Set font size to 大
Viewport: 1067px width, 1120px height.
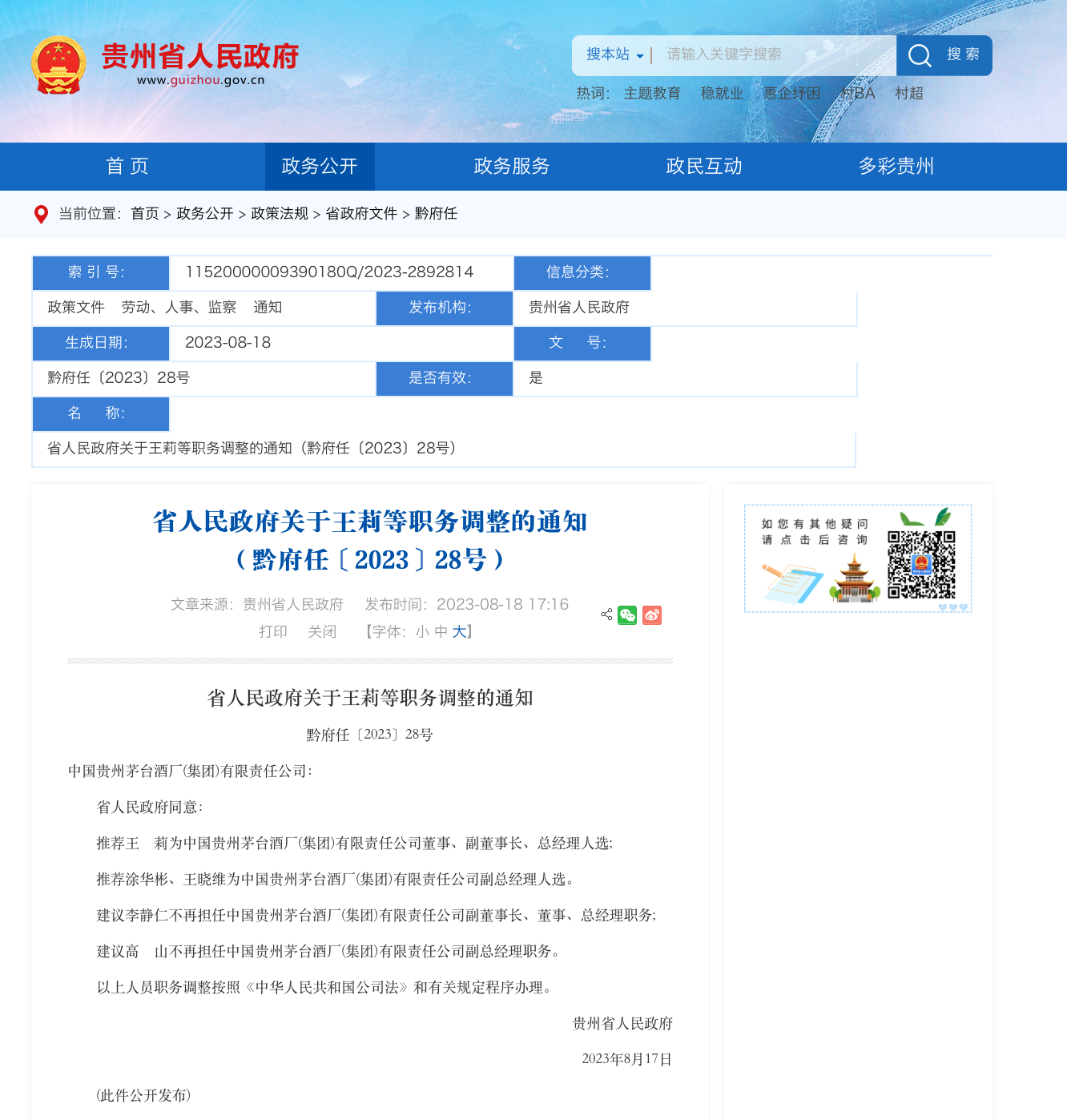459,632
